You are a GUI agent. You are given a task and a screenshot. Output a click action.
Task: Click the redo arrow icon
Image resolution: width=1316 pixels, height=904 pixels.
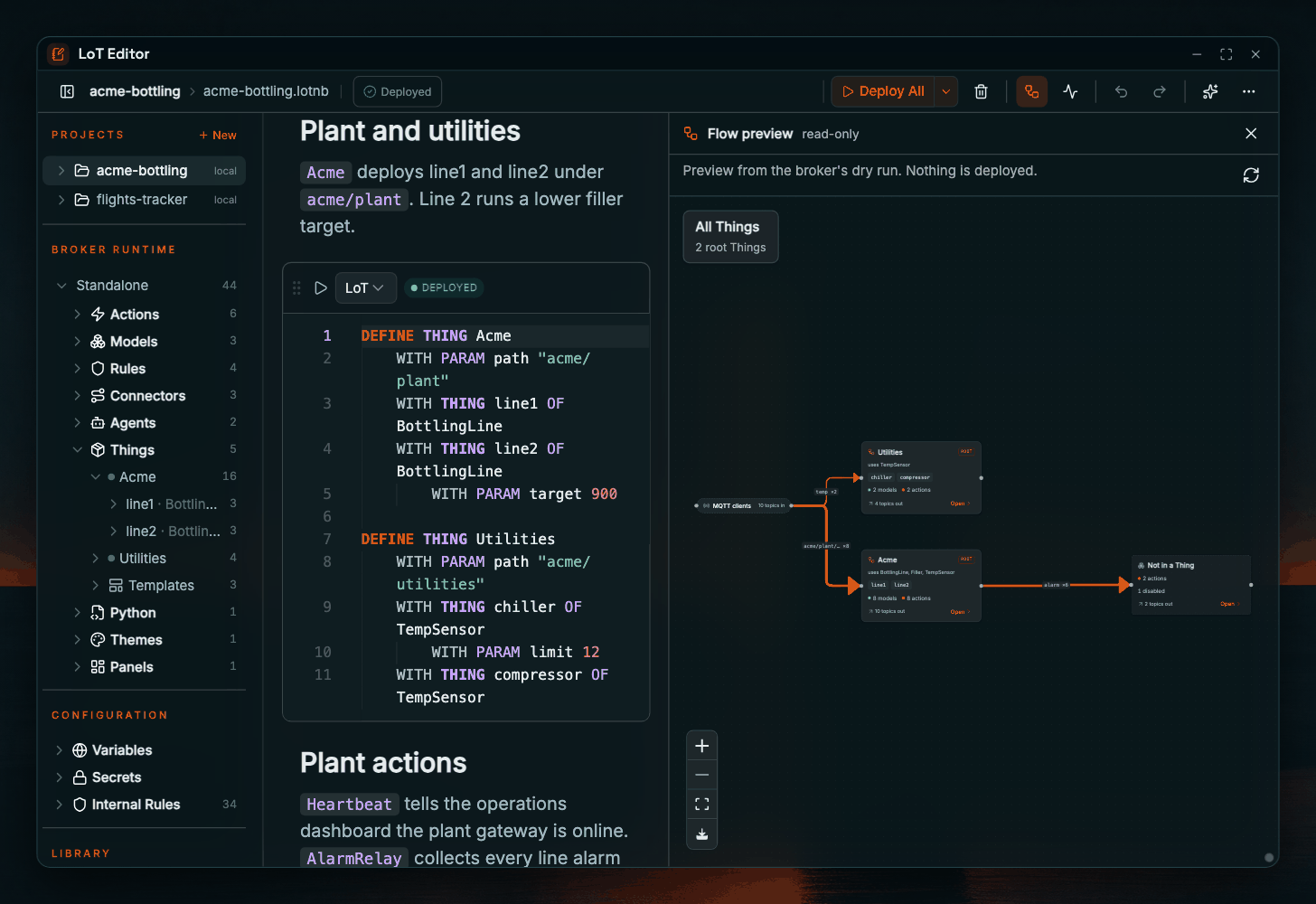click(1160, 91)
